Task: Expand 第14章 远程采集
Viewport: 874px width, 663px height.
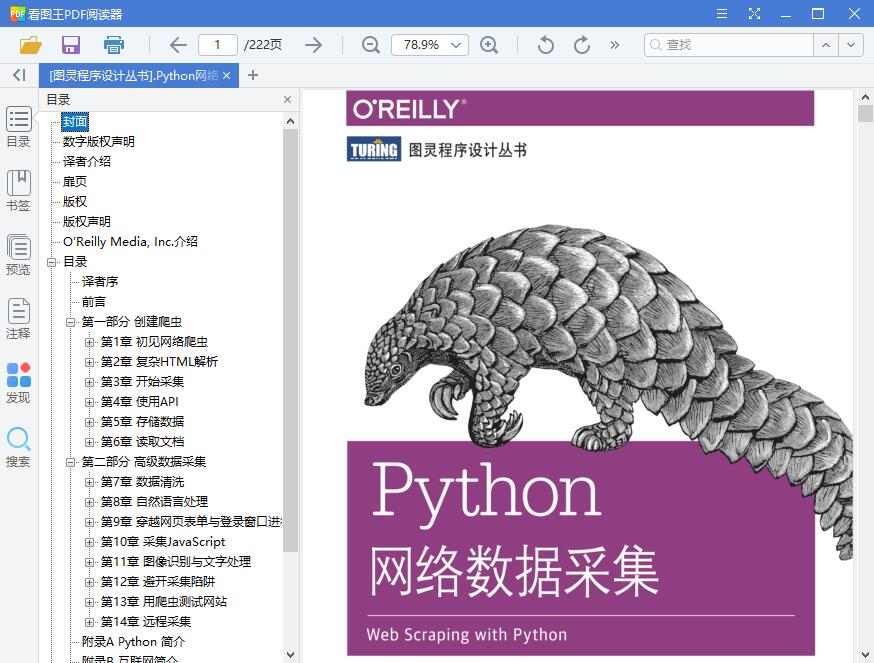Action: point(89,622)
